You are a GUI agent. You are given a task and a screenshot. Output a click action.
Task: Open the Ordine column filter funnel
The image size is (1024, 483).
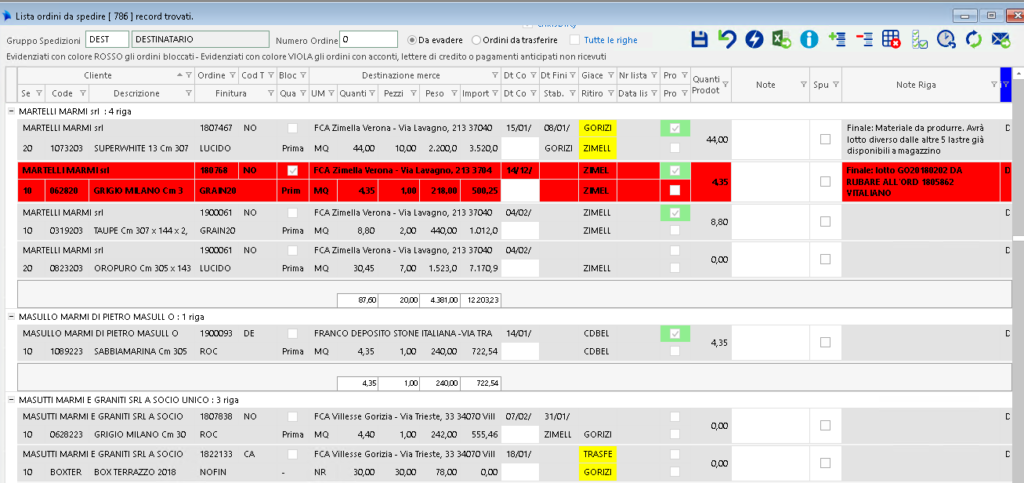232,76
